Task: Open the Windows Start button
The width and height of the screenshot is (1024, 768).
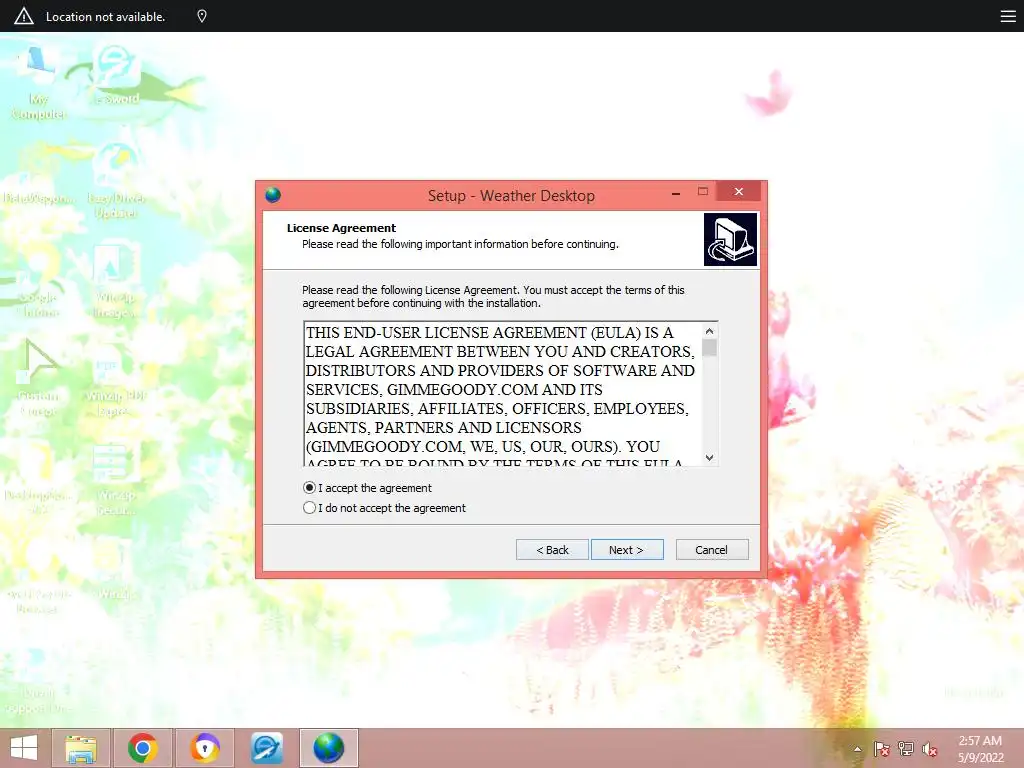Action: coord(24,748)
